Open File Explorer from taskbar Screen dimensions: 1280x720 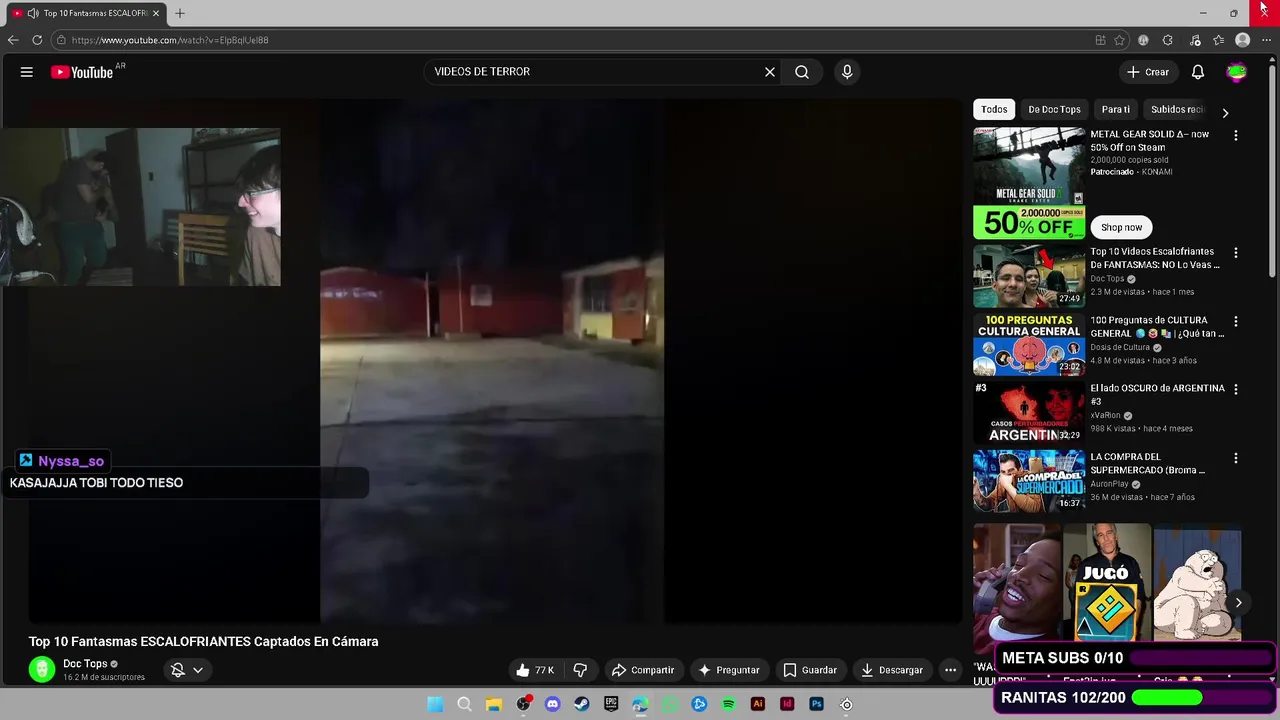click(x=493, y=704)
